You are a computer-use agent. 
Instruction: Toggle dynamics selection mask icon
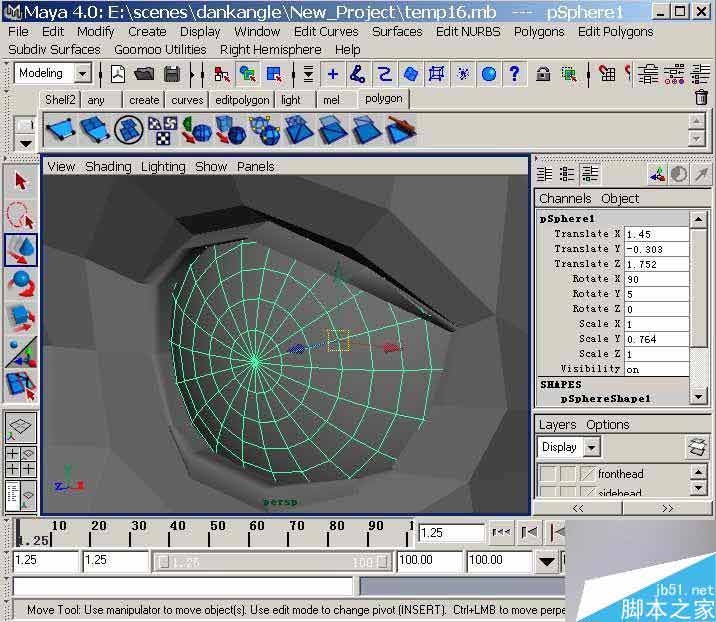pos(463,74)
